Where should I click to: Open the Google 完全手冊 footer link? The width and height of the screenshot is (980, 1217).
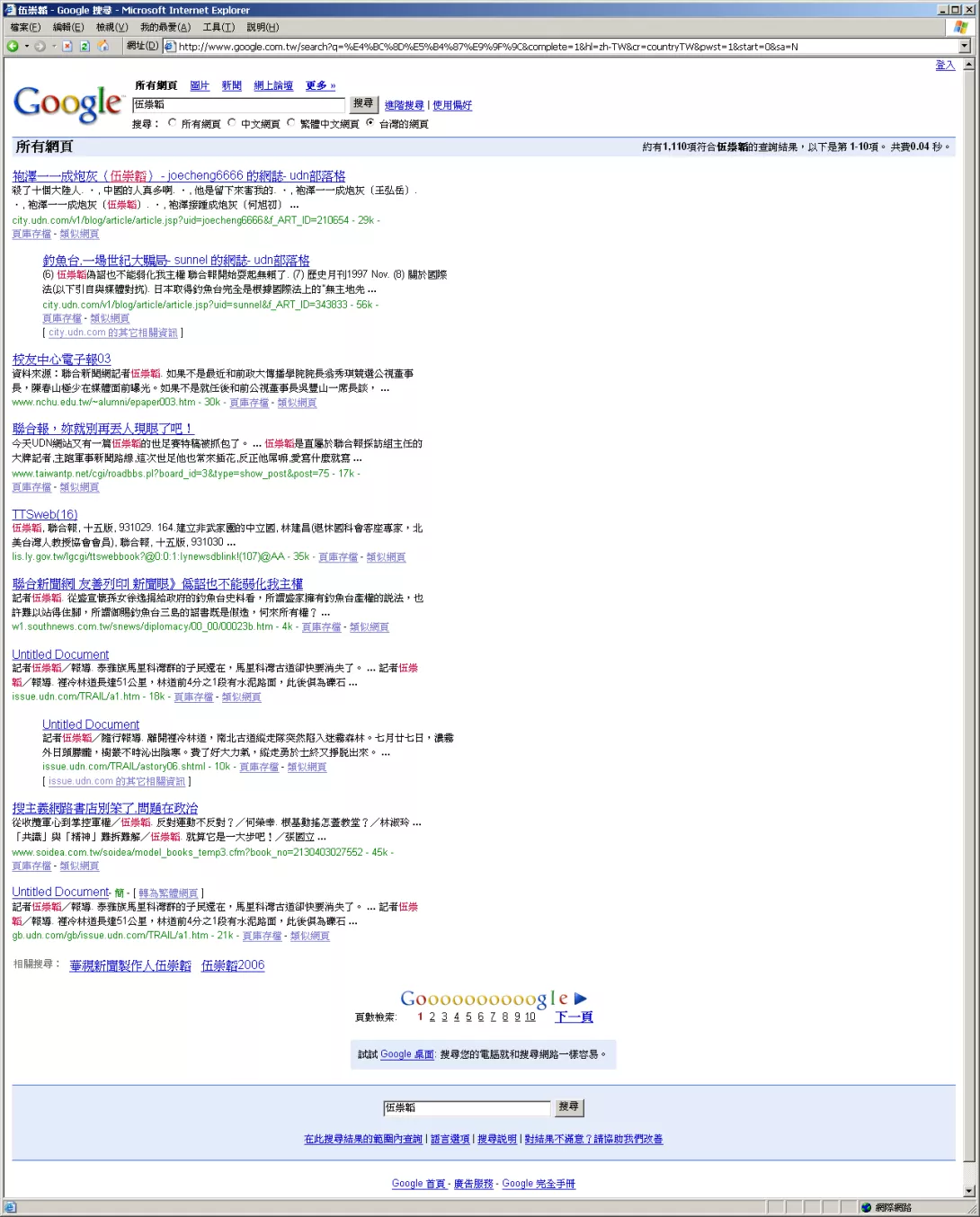point(539,1184)
